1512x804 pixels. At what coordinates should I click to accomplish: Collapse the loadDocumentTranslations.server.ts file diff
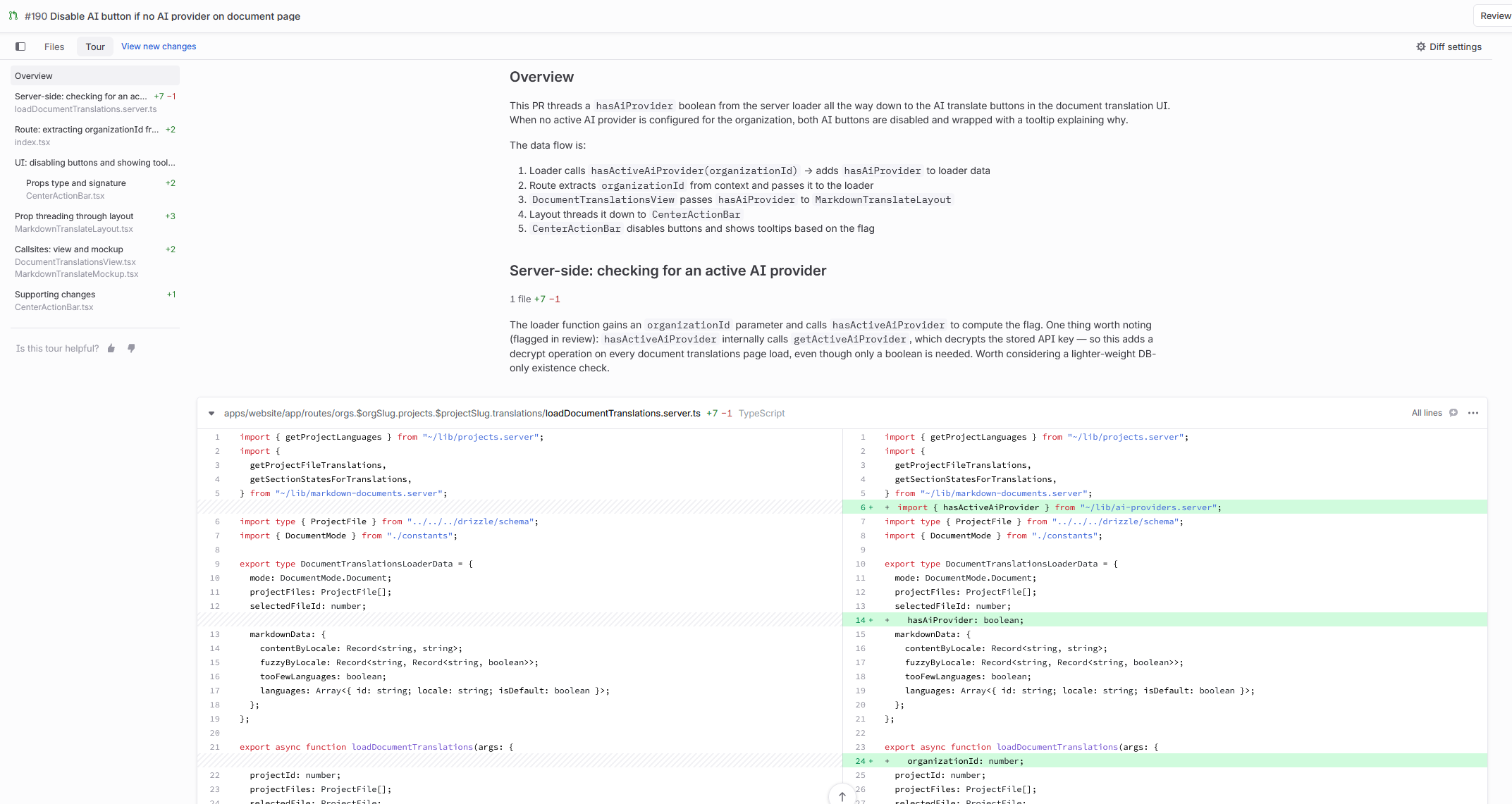click(211, 414)
